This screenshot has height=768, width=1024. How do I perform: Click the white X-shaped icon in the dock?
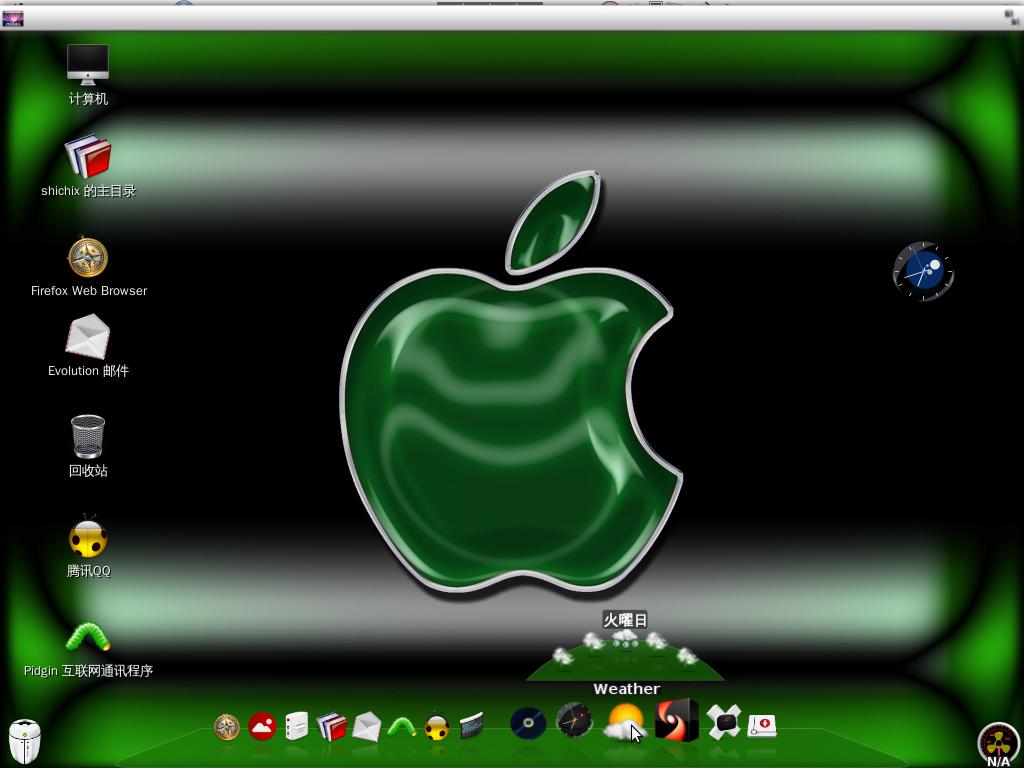724,722
